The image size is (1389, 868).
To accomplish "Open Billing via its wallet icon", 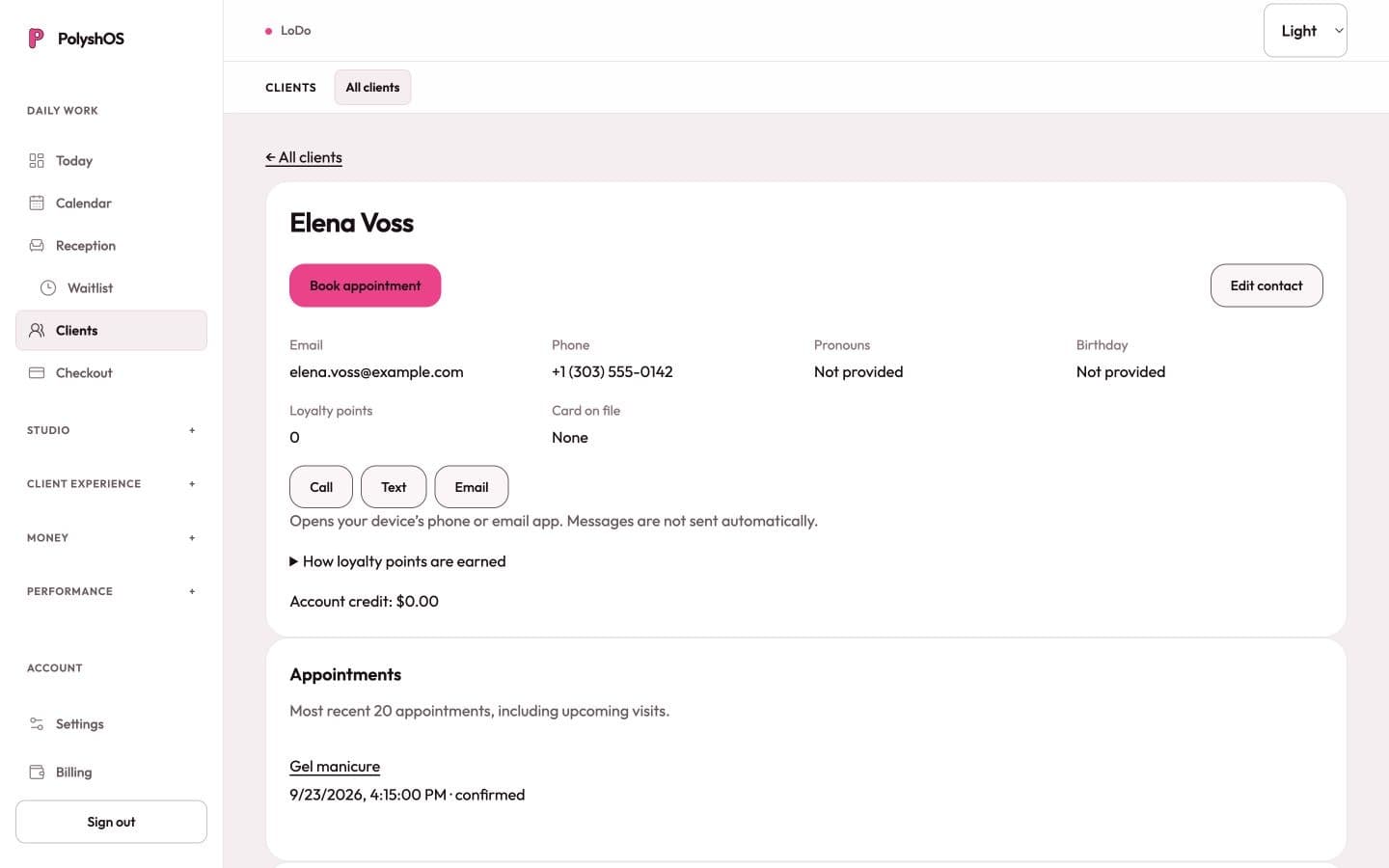I will click(x=37, y=773).
